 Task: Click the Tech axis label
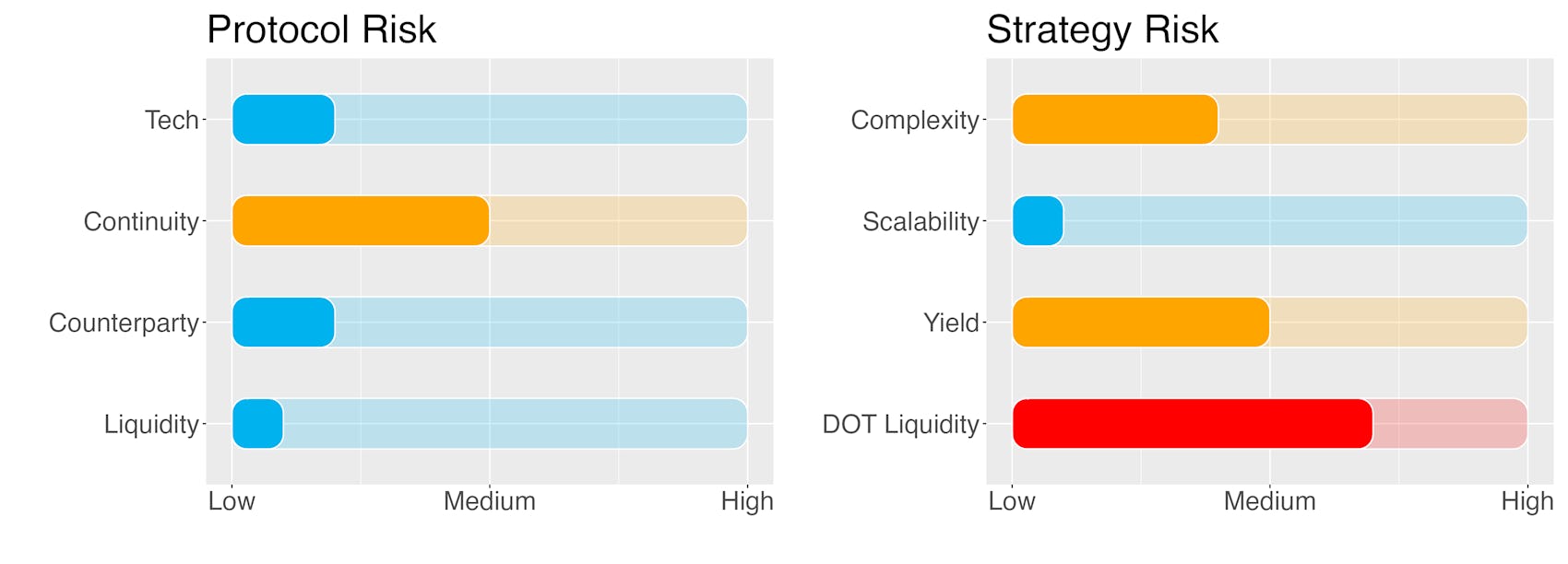(x=172, y=120)
